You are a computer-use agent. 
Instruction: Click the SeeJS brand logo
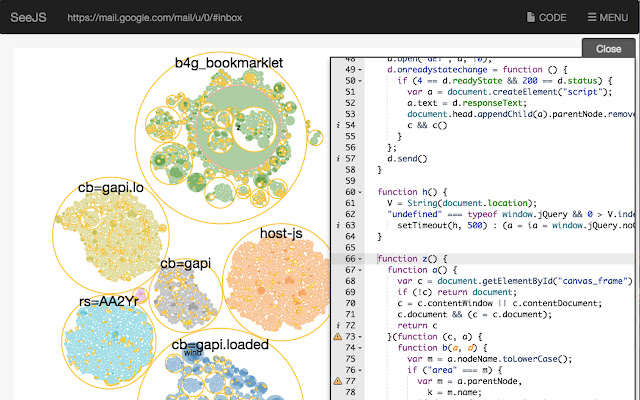[x=28, y=18]
